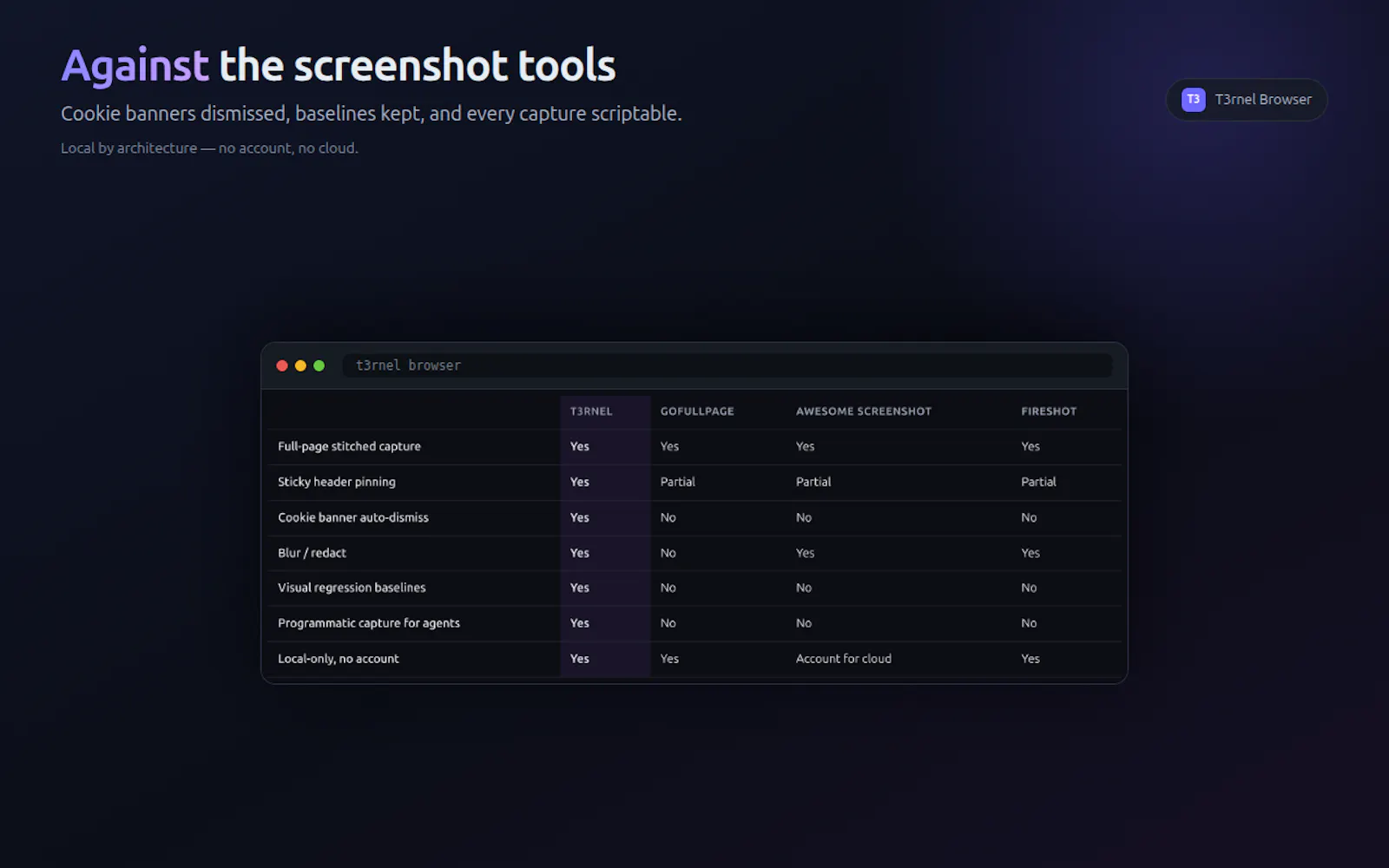Click the yellow minimize window dot
The height and width of the screenshot is (868, 1389).
point(300,365)
